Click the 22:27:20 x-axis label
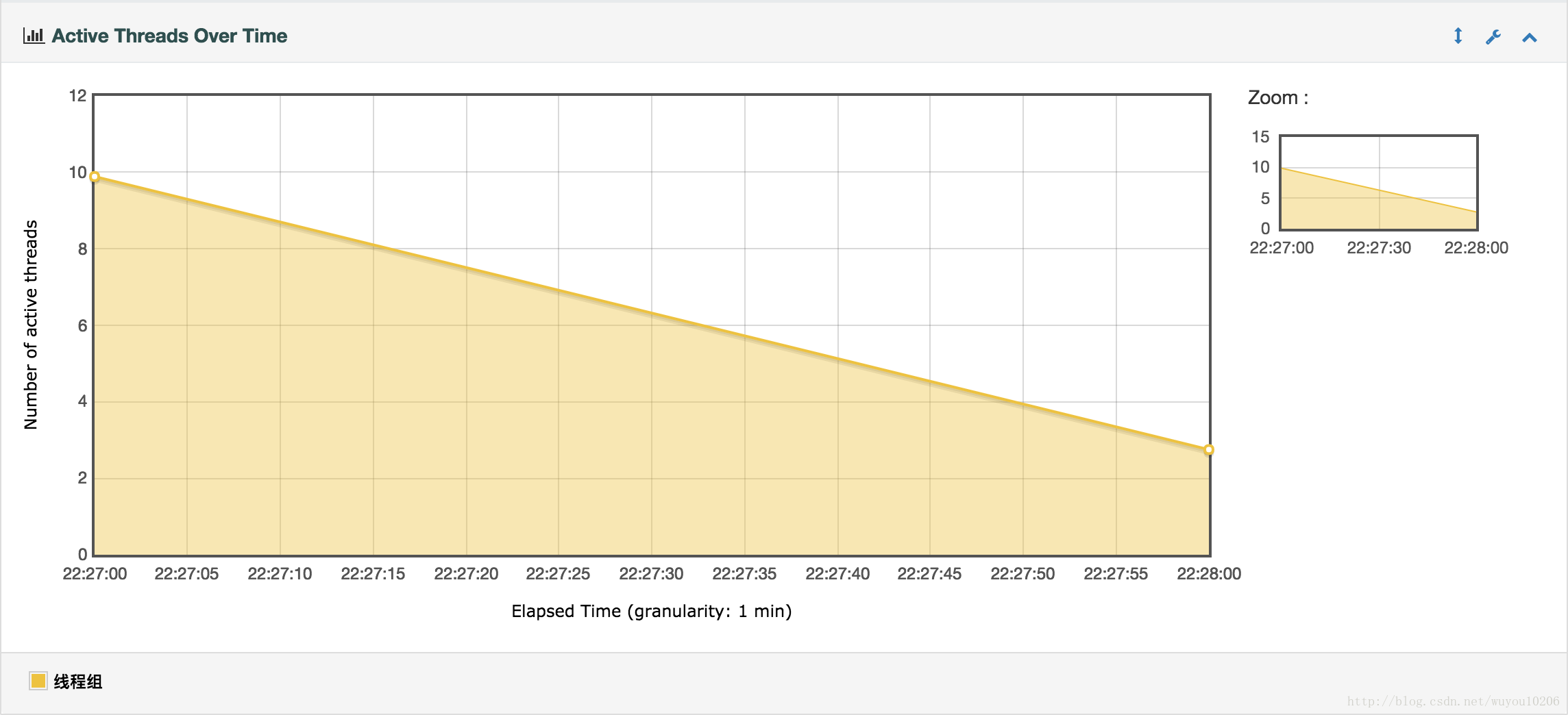1568x715 pixels. [466, 574]
